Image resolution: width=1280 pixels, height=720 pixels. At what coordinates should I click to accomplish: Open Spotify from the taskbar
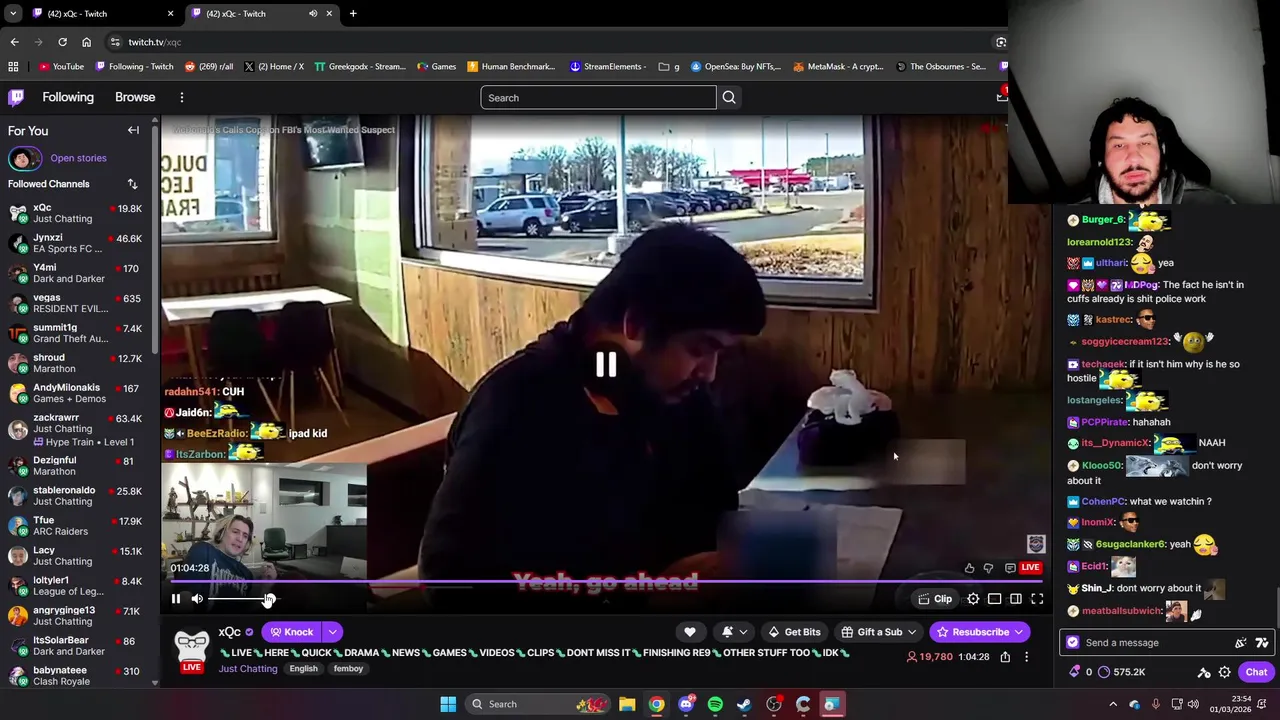(715, 704)
